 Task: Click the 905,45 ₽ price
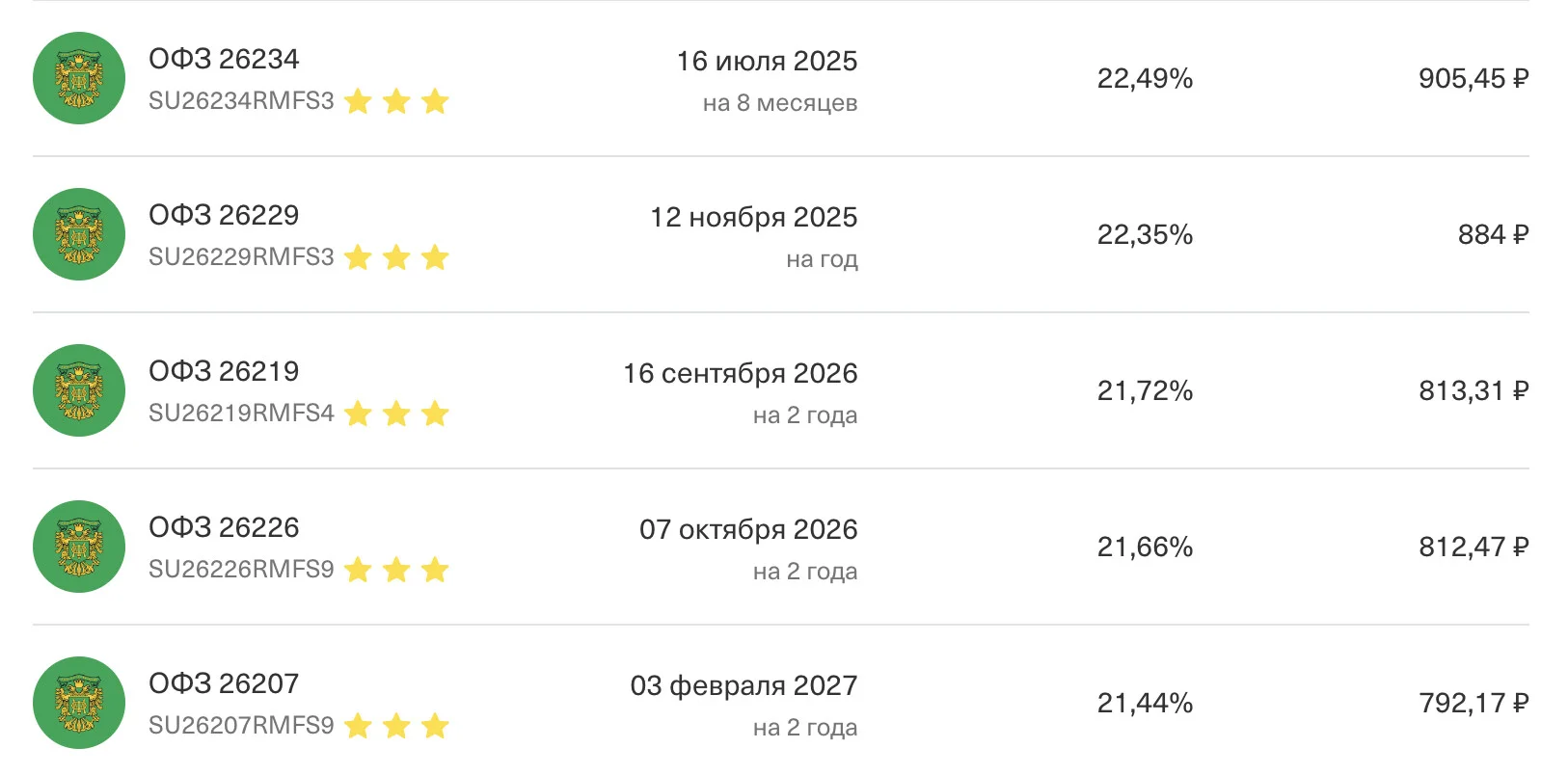tap(1473, 79)
